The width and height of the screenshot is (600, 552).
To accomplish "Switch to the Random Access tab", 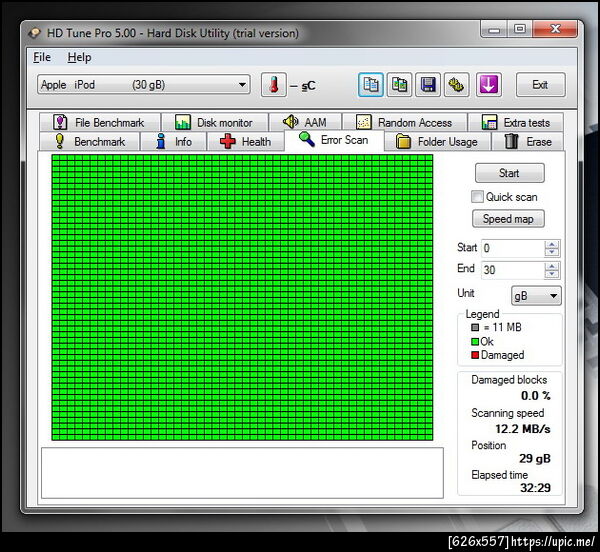I will [x=405, y=122].
